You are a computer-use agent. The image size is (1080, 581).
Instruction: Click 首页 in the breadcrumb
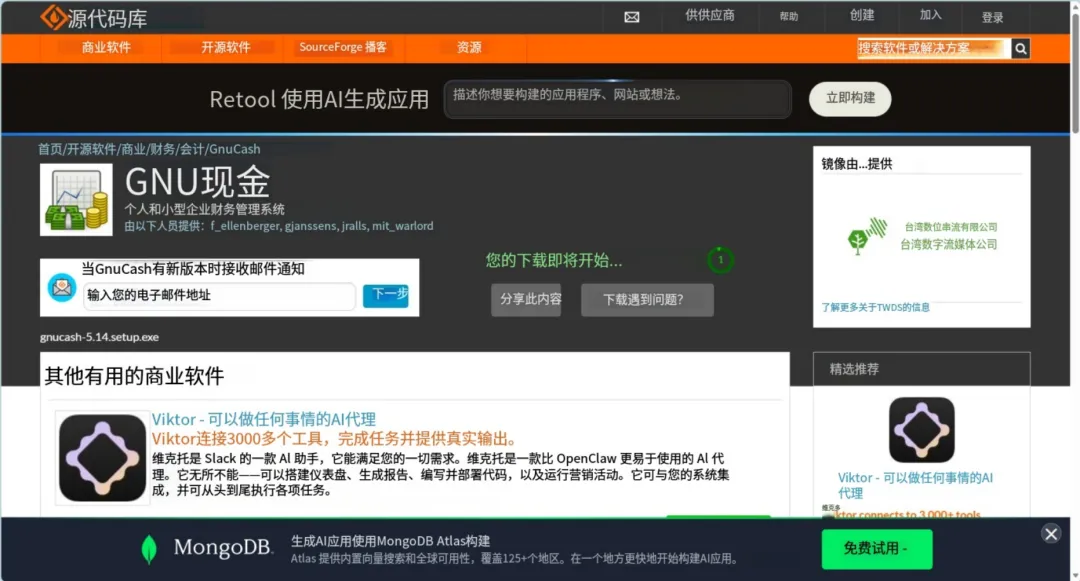coord(50,149)
